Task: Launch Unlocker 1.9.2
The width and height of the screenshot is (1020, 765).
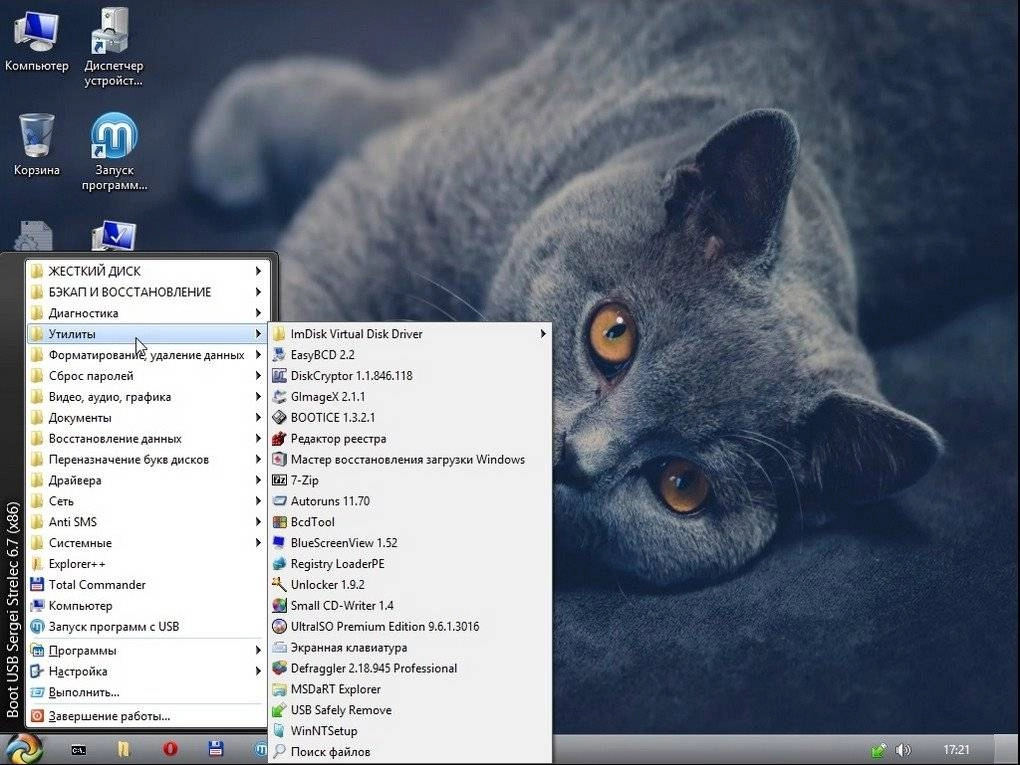Action: [410, 584]
